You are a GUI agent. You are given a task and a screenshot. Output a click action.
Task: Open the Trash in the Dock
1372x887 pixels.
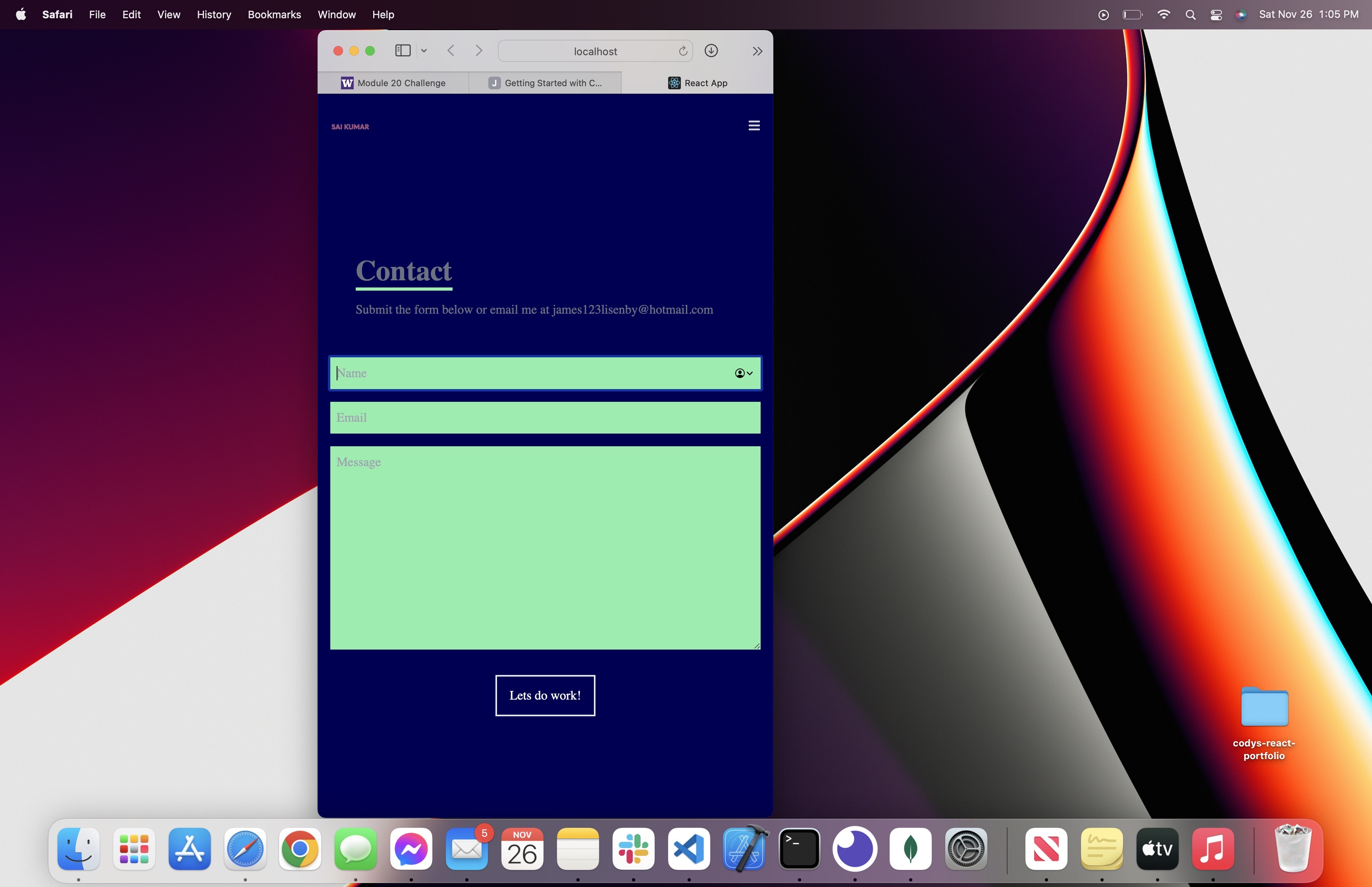tap(1293, 849)
